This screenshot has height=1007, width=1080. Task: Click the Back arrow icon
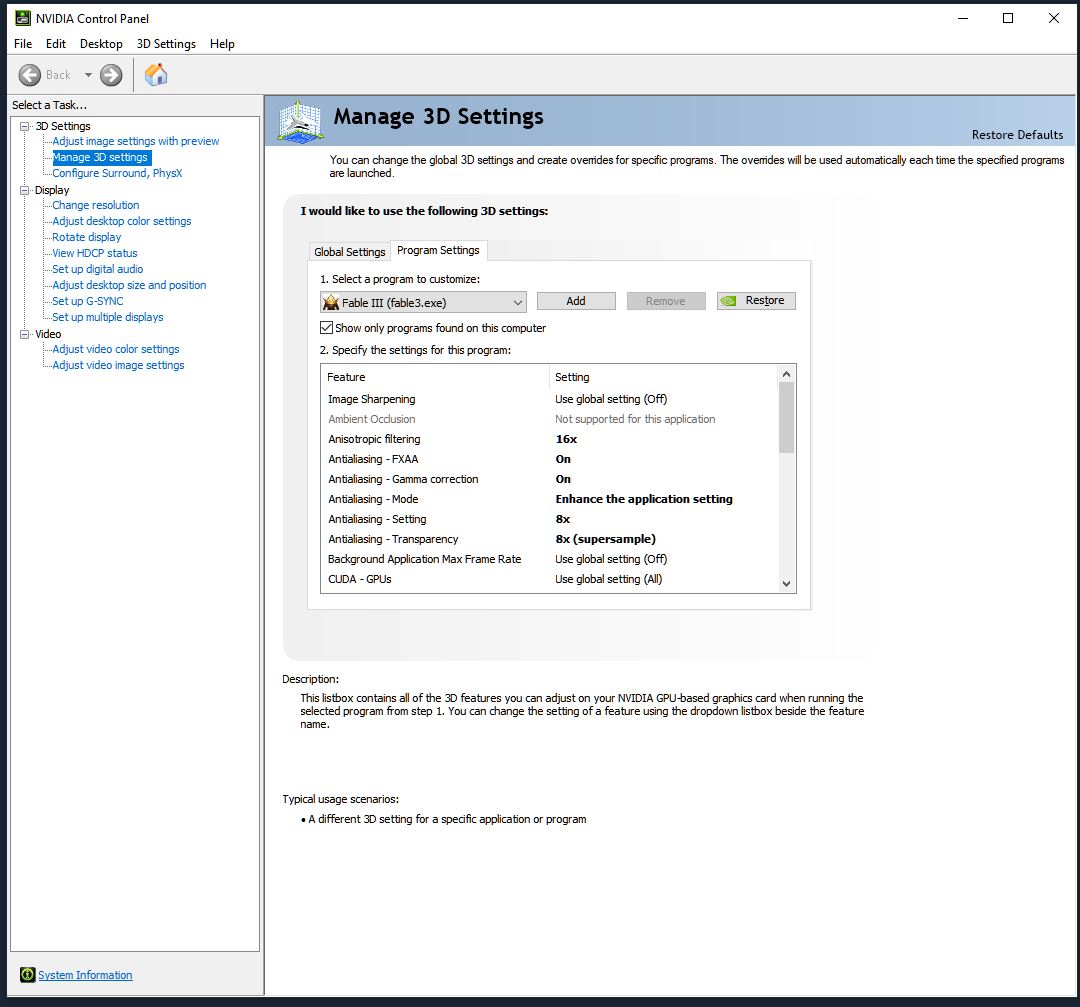coord(30,75)
